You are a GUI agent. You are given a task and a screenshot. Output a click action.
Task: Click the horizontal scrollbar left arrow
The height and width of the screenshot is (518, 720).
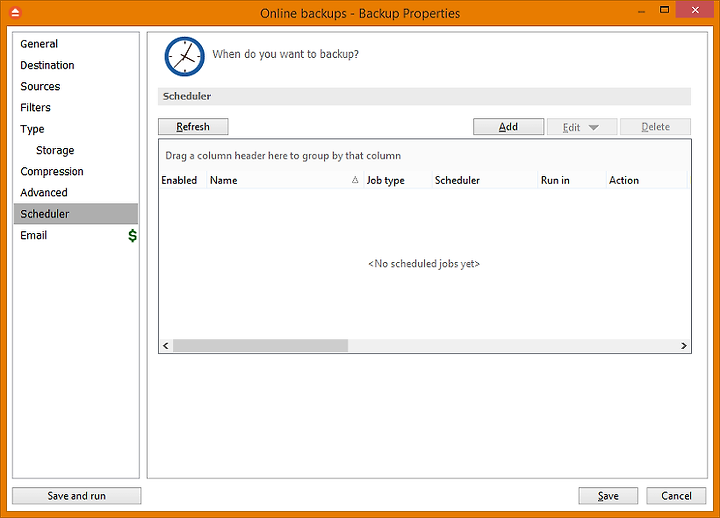(166, 346)
